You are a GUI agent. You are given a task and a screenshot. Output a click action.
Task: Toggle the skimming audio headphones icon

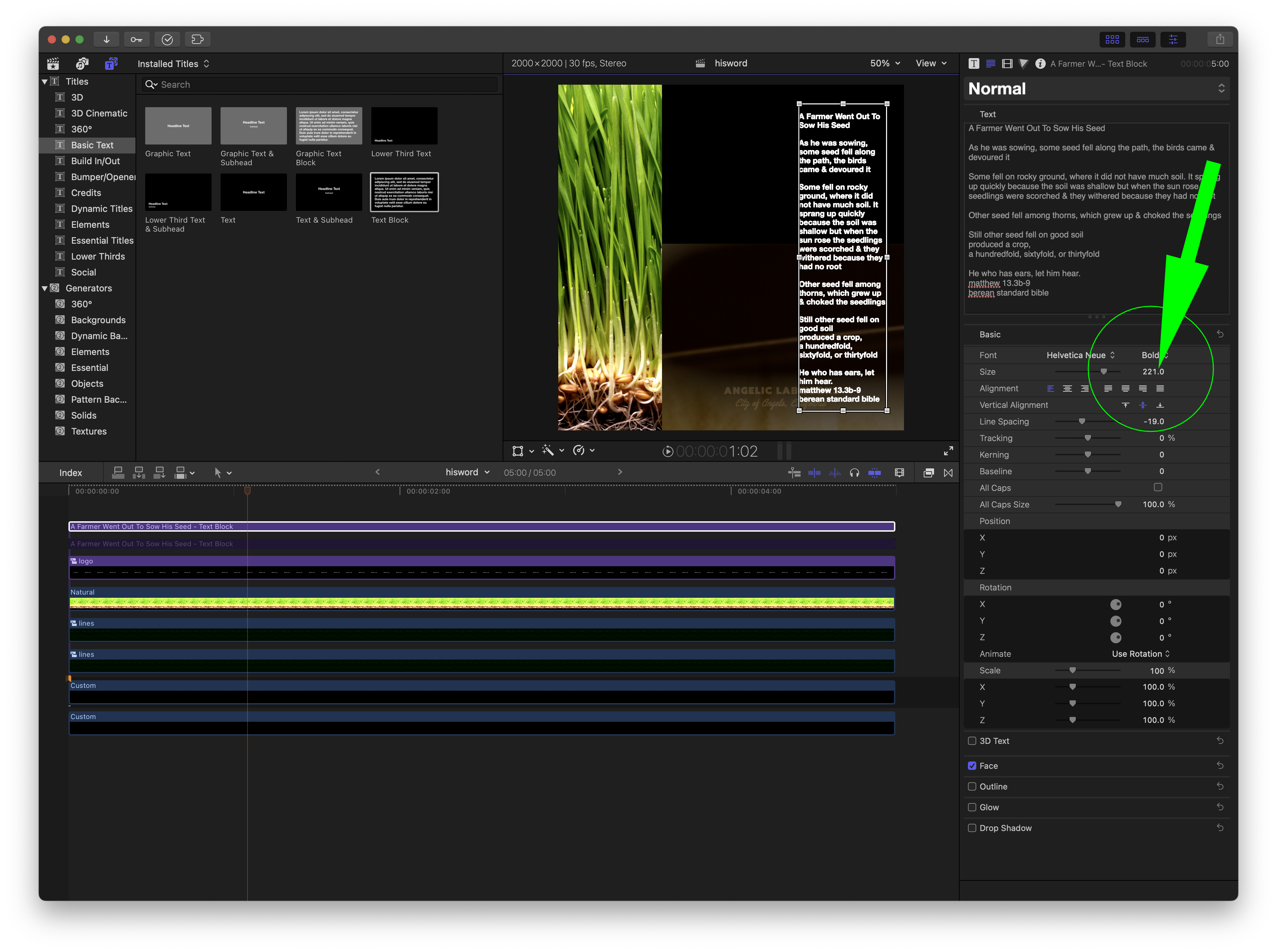(854, 473)
